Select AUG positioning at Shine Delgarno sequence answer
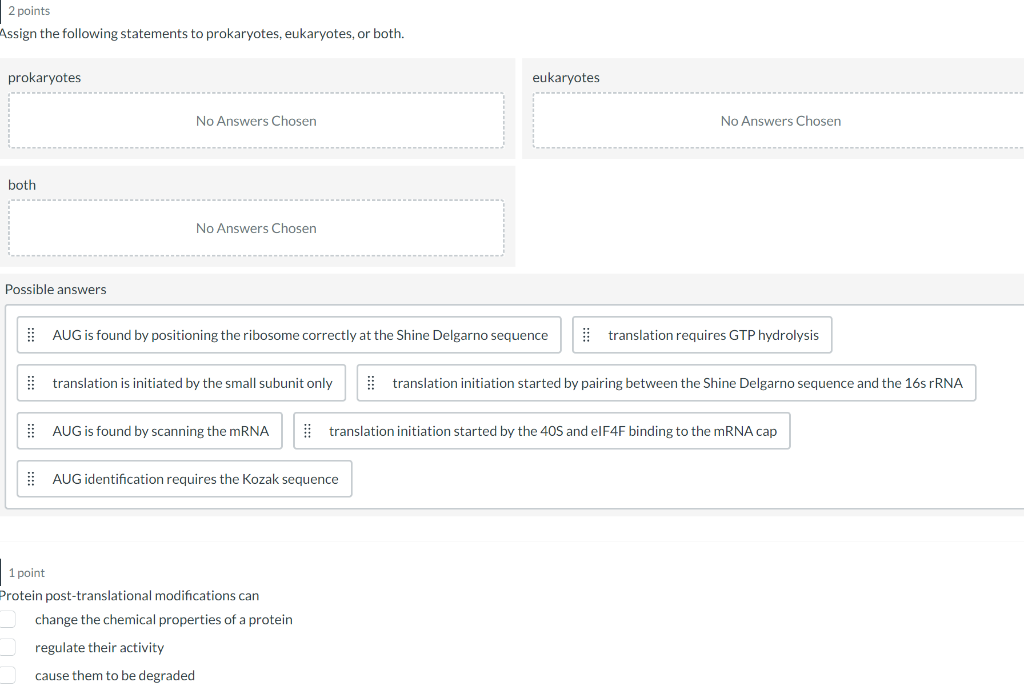This screenshot has width=1024, height=690. [300, 335]
